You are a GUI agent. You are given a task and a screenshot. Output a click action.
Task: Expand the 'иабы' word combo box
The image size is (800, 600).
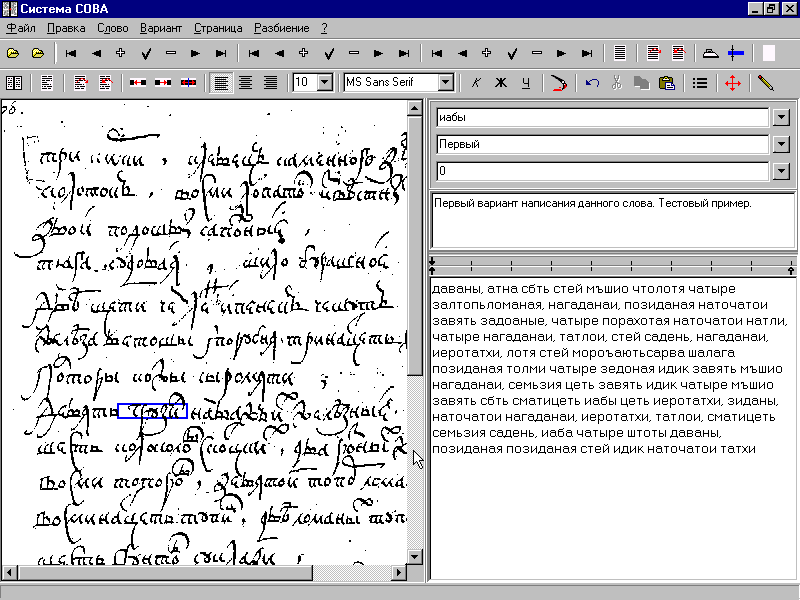coord(782,117)
